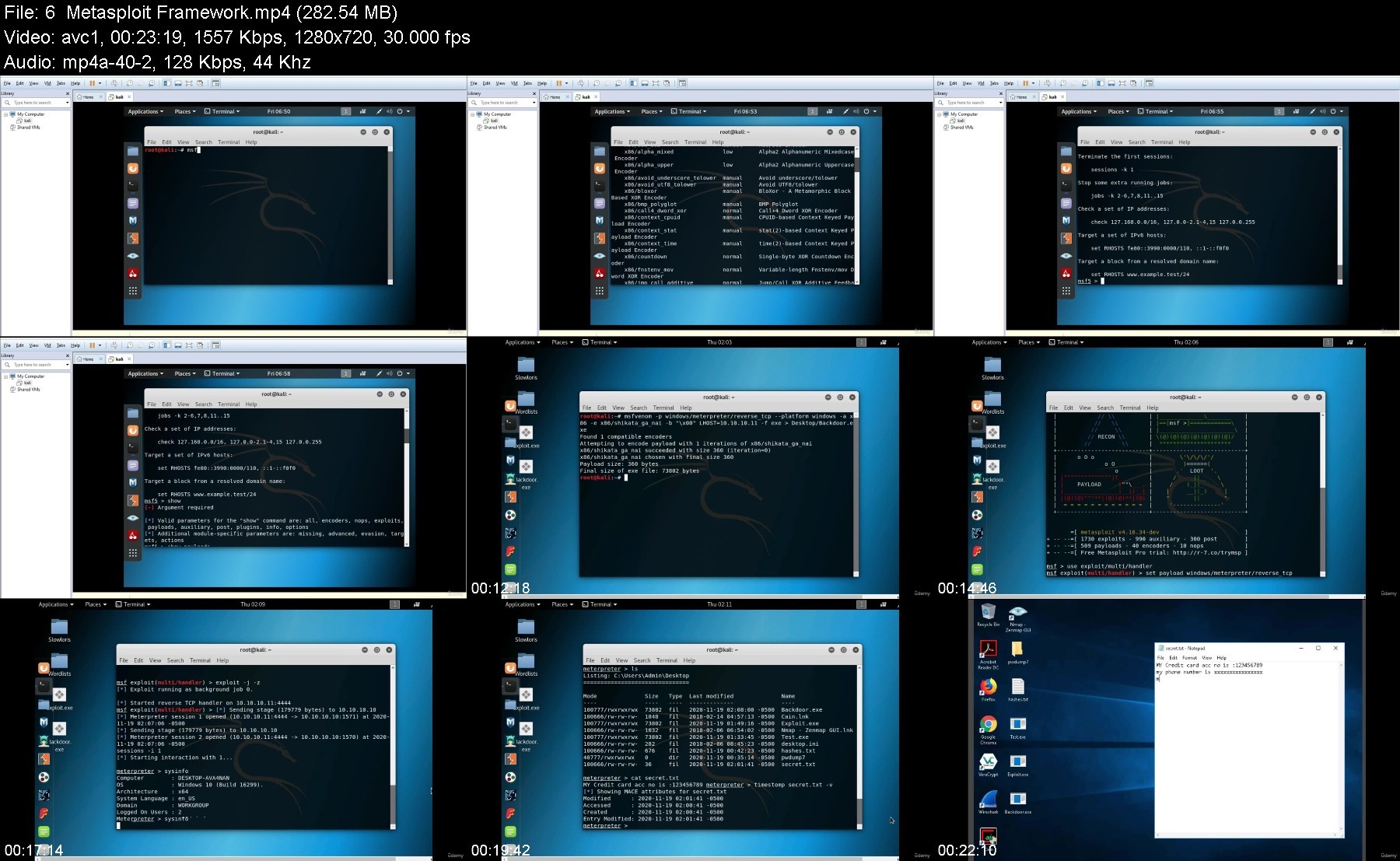The width and height of the screenshot is (1400, 861).
Task: Open Files dock icon in Fri 06:50 frame
Action: pyautogui.click(x=133, y=151)
